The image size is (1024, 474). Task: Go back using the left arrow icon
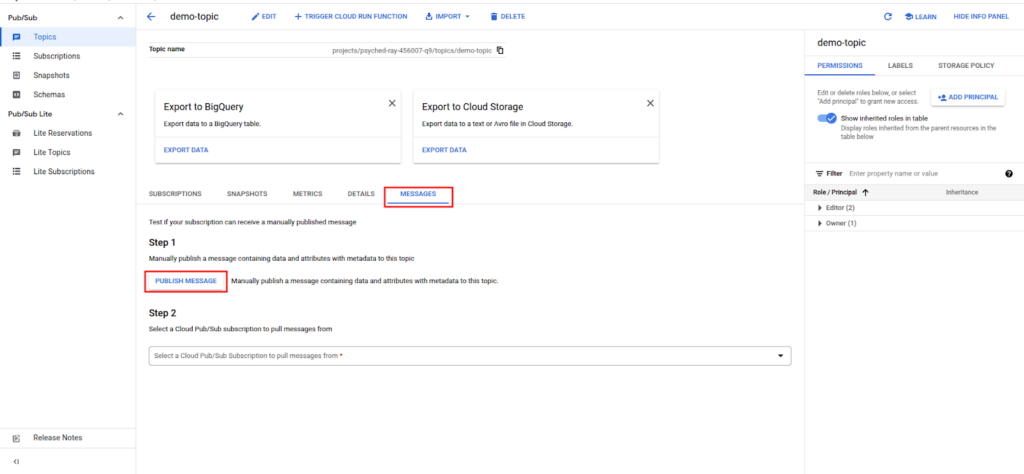152,16
